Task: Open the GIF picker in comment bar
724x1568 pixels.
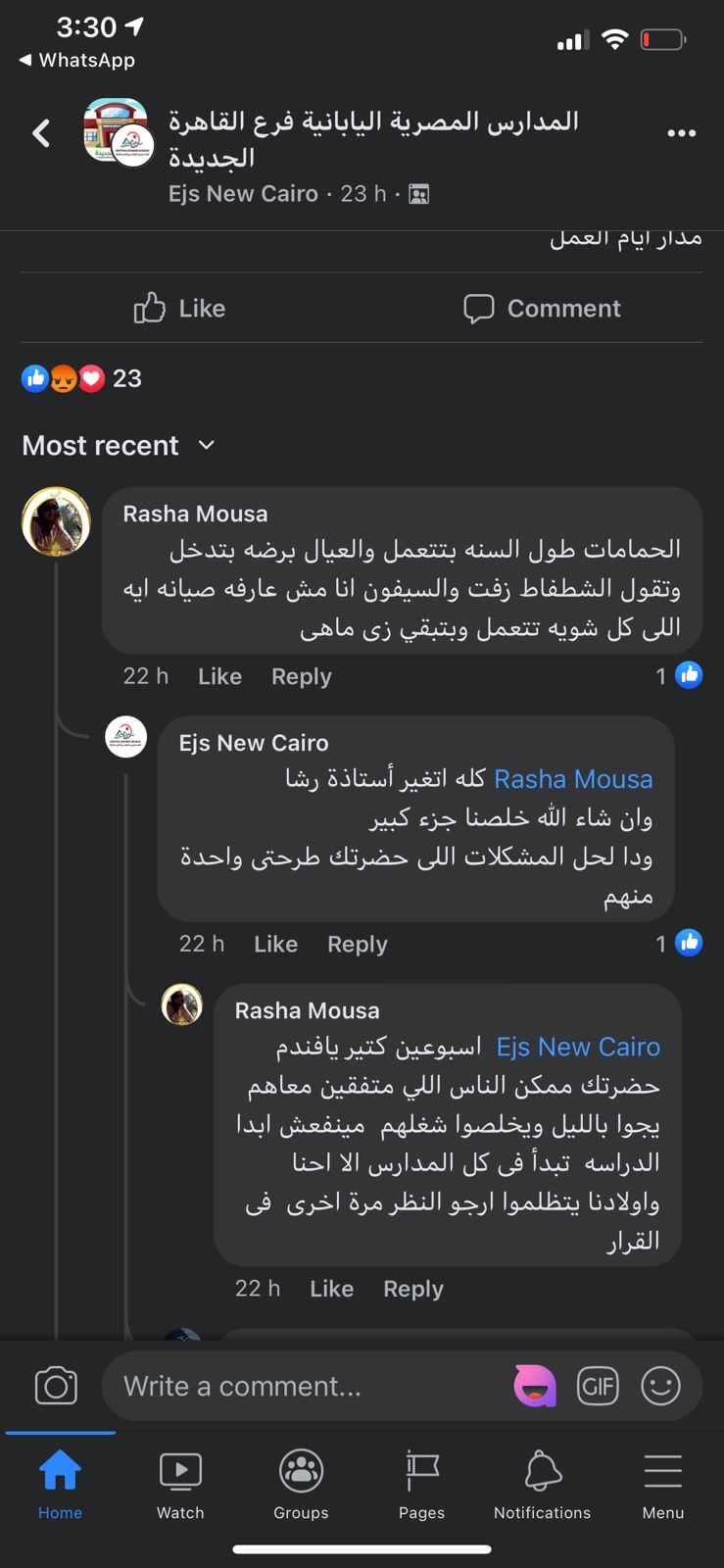Action: click(598, 1386)
